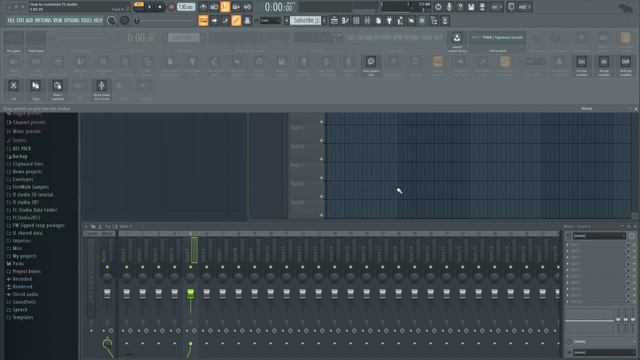Screen dimensions: 640x360
Task: Click the master volume knob
Action: point(111,20)
